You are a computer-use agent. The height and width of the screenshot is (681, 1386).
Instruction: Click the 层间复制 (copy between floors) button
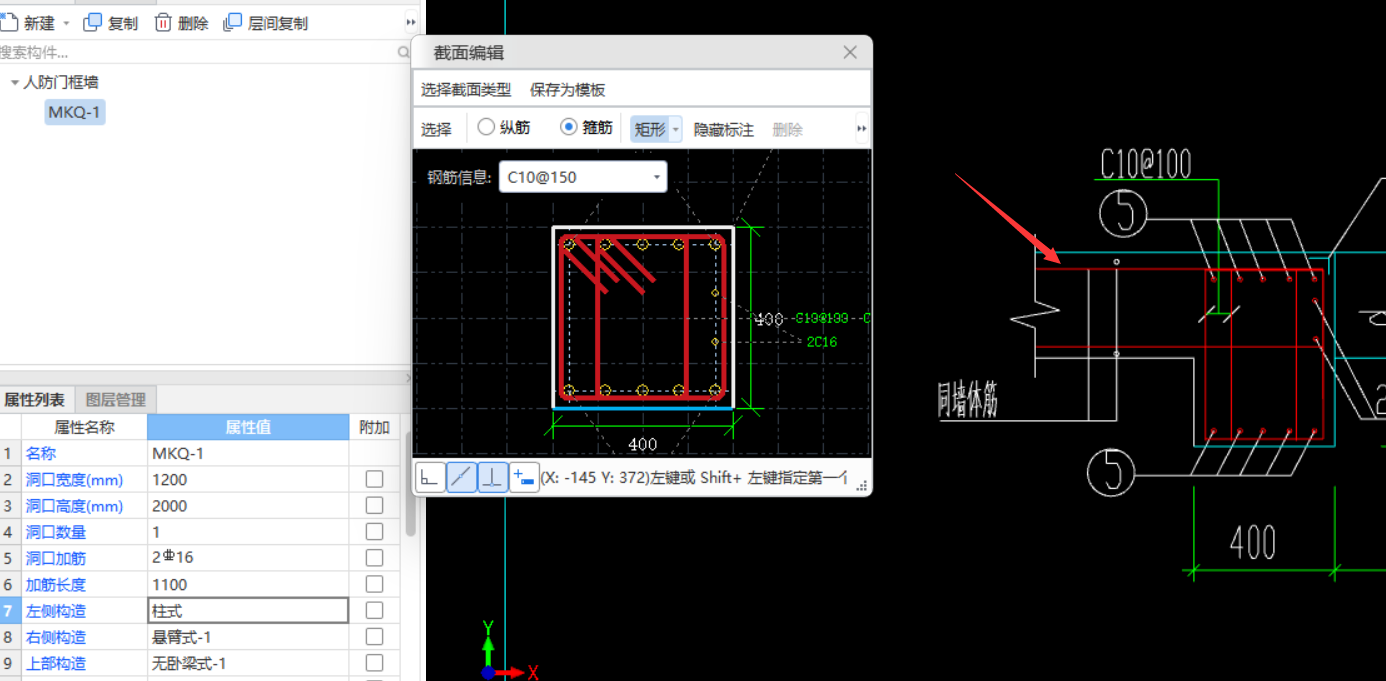point(266,23)
